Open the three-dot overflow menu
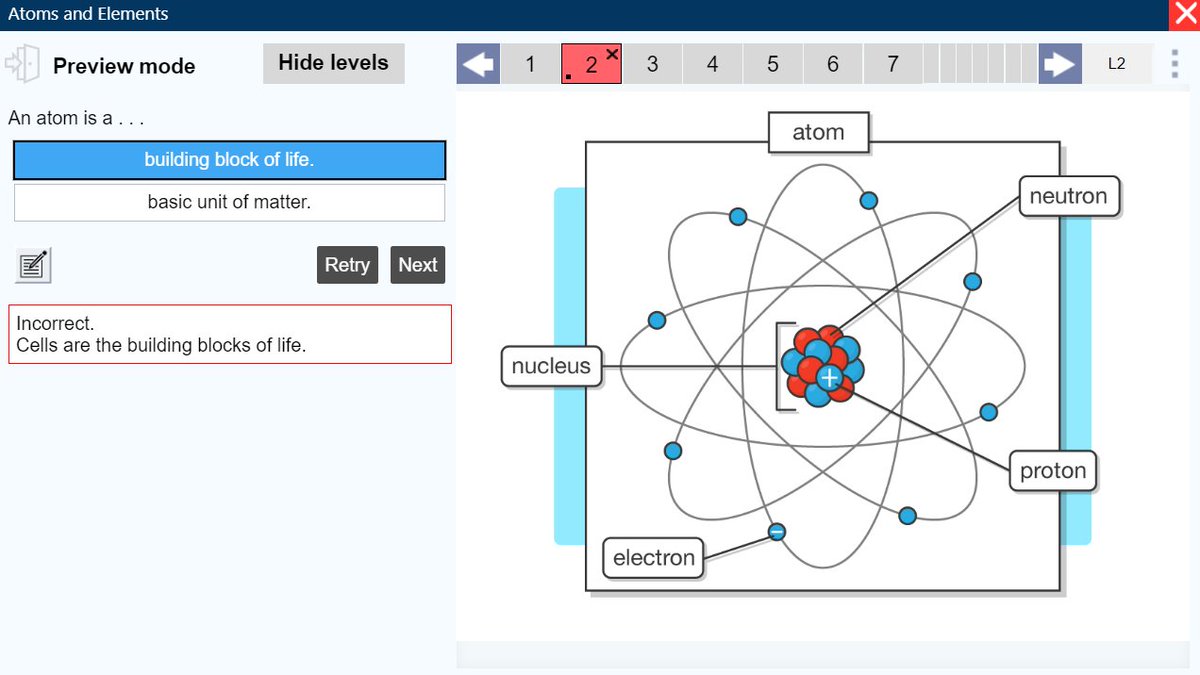The height and width of the screenshot is (675, 1200). [1174, 63]
